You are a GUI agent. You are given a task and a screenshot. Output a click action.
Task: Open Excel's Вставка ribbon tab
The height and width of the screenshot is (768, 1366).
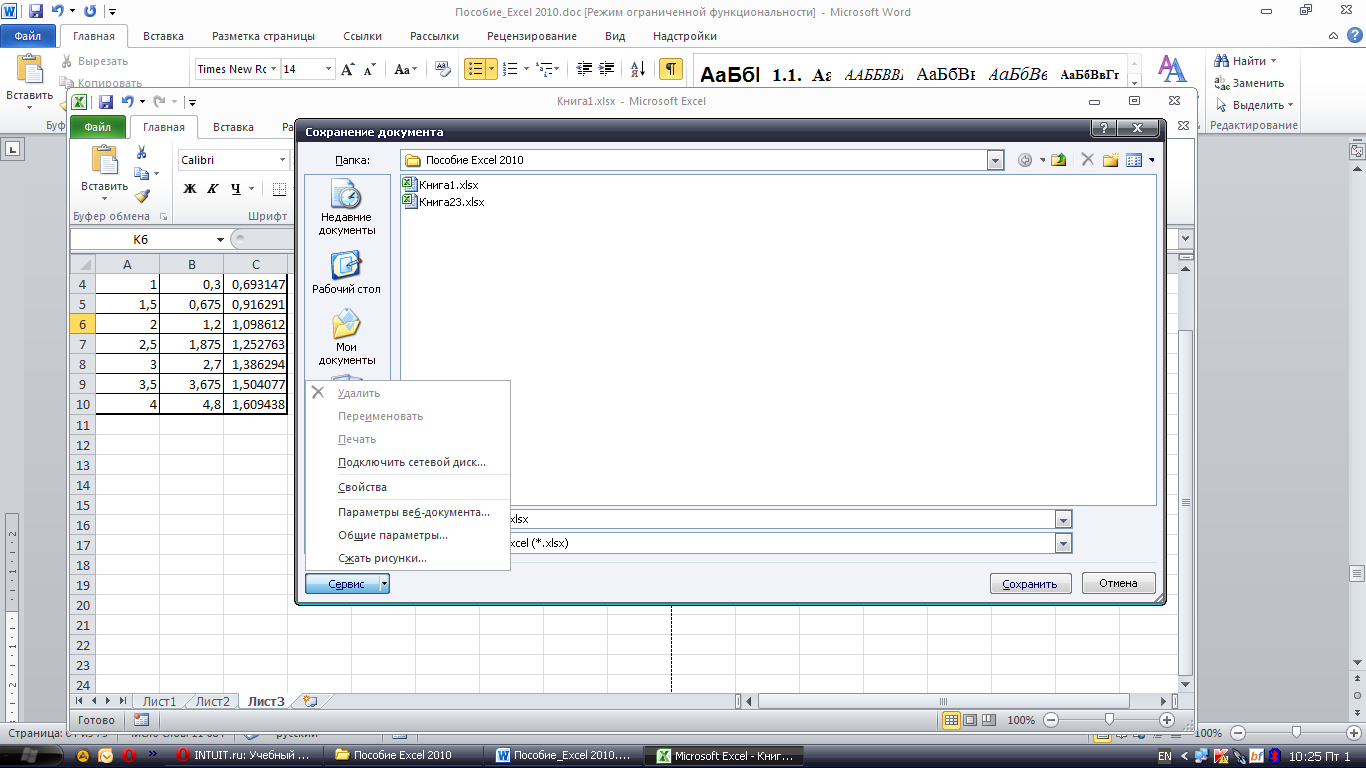233,127
